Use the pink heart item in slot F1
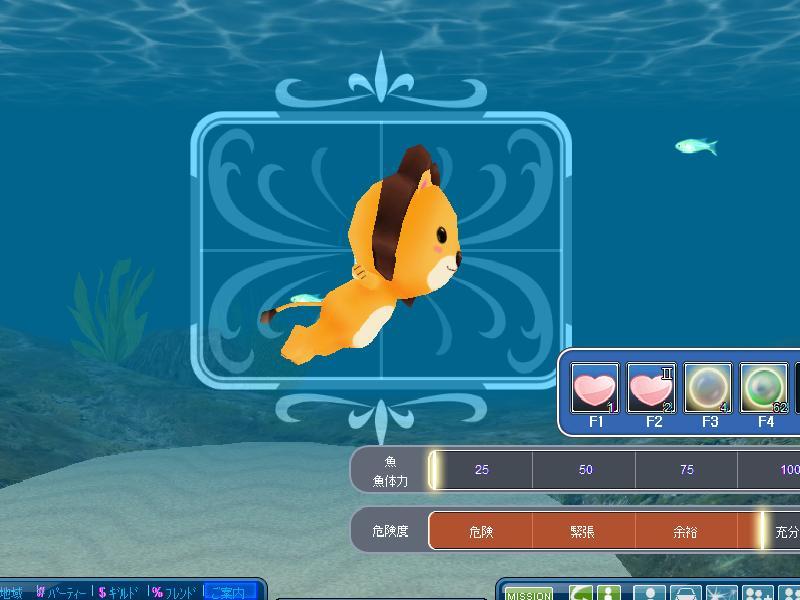This screenshot has width=800, height=600. point(595,388)
